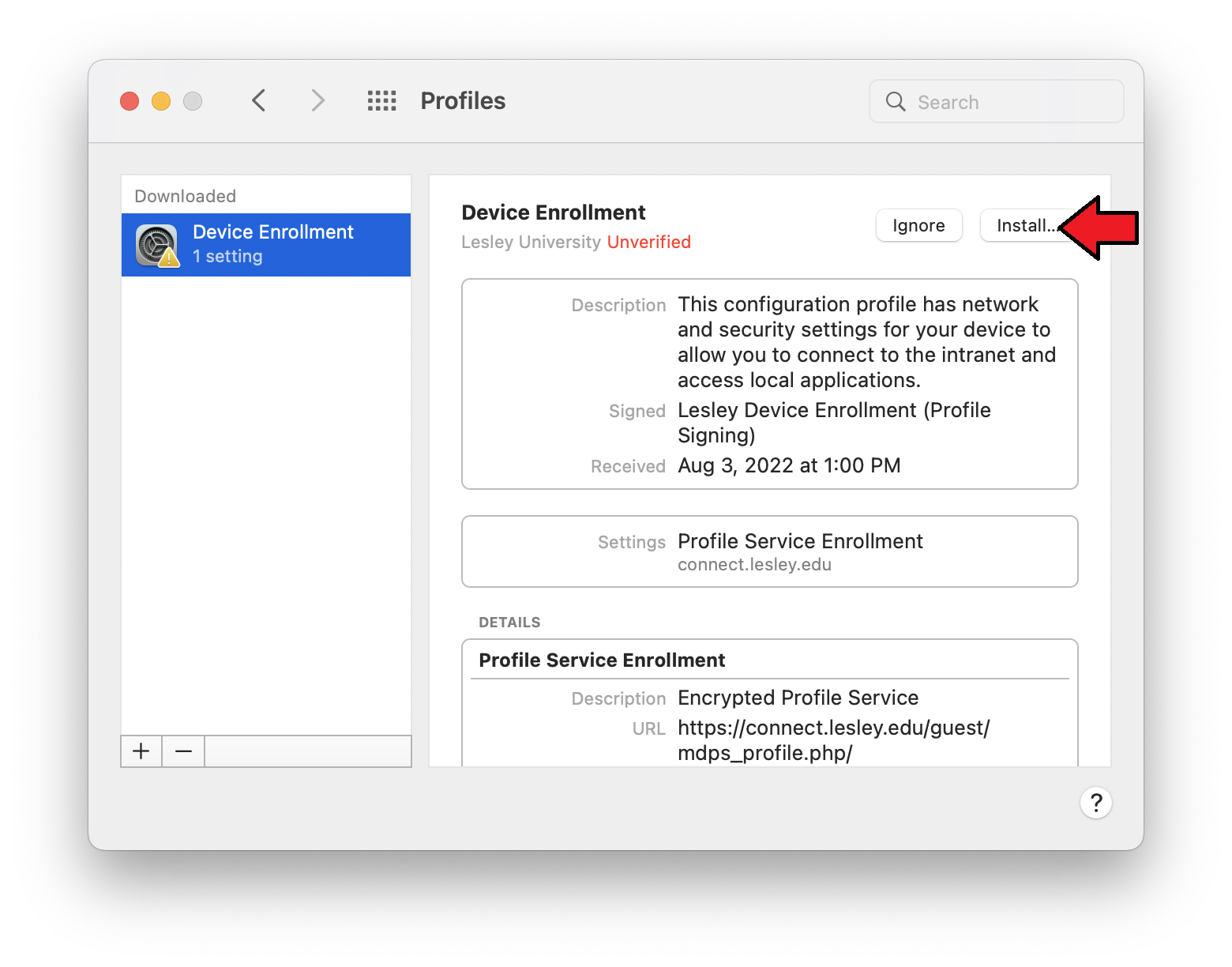Remove profile with minus button

pos(183,751)
